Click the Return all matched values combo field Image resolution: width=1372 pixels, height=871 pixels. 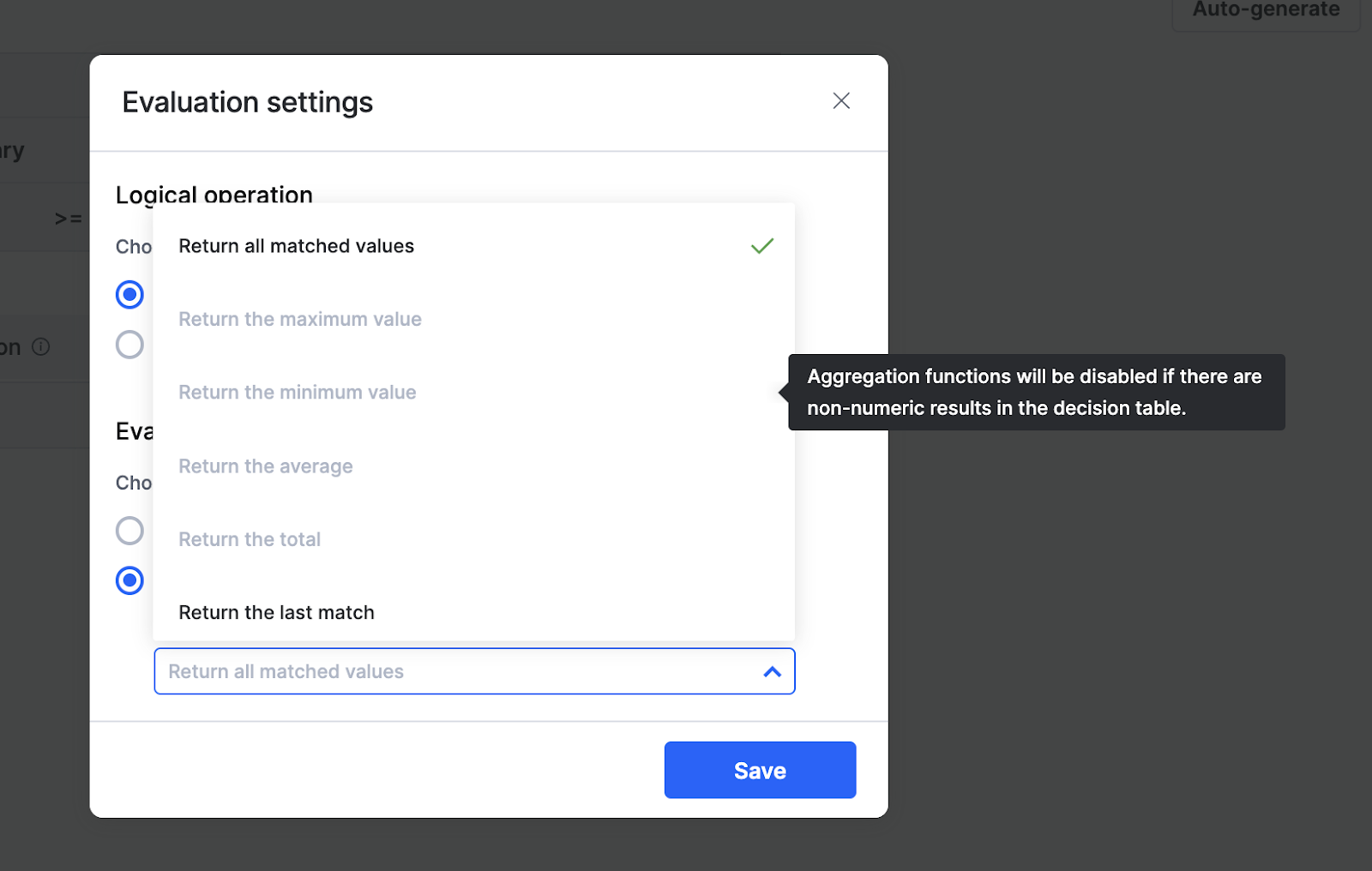(x=474, y=671)
